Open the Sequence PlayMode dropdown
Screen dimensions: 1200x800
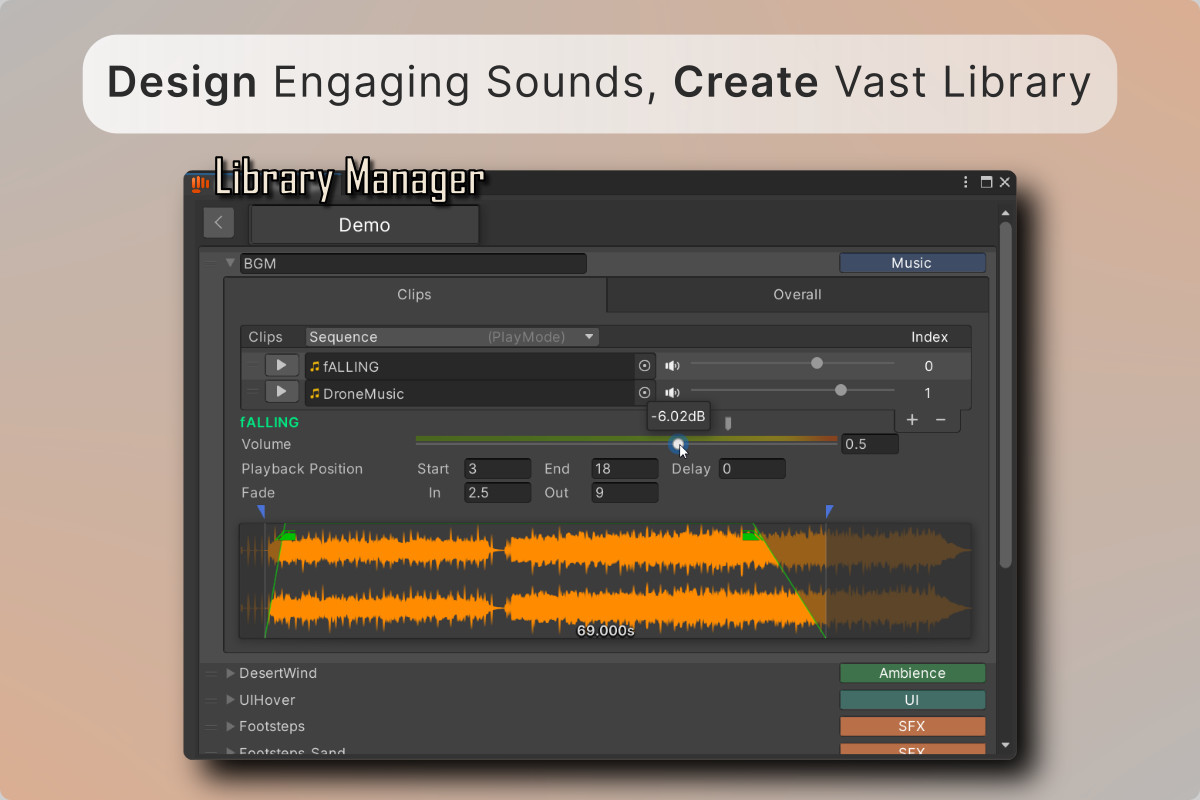(452, 337)
